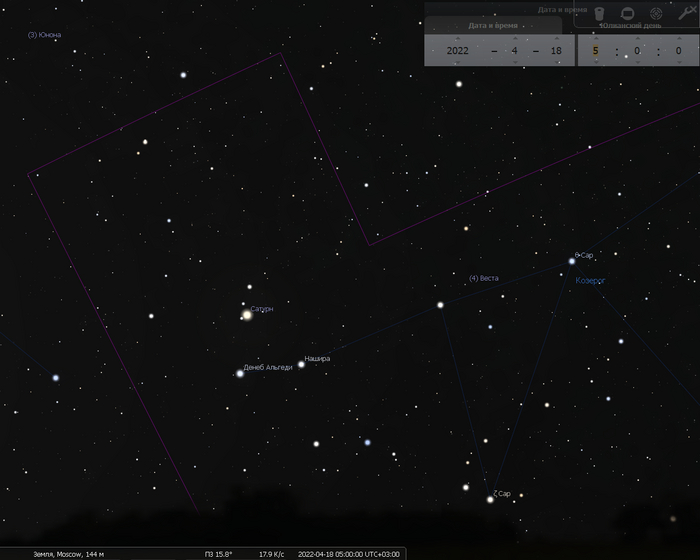Click 2022-04-18 05:00:00 UTC+03:00 in status bar
700x560 pixels.
349,554
